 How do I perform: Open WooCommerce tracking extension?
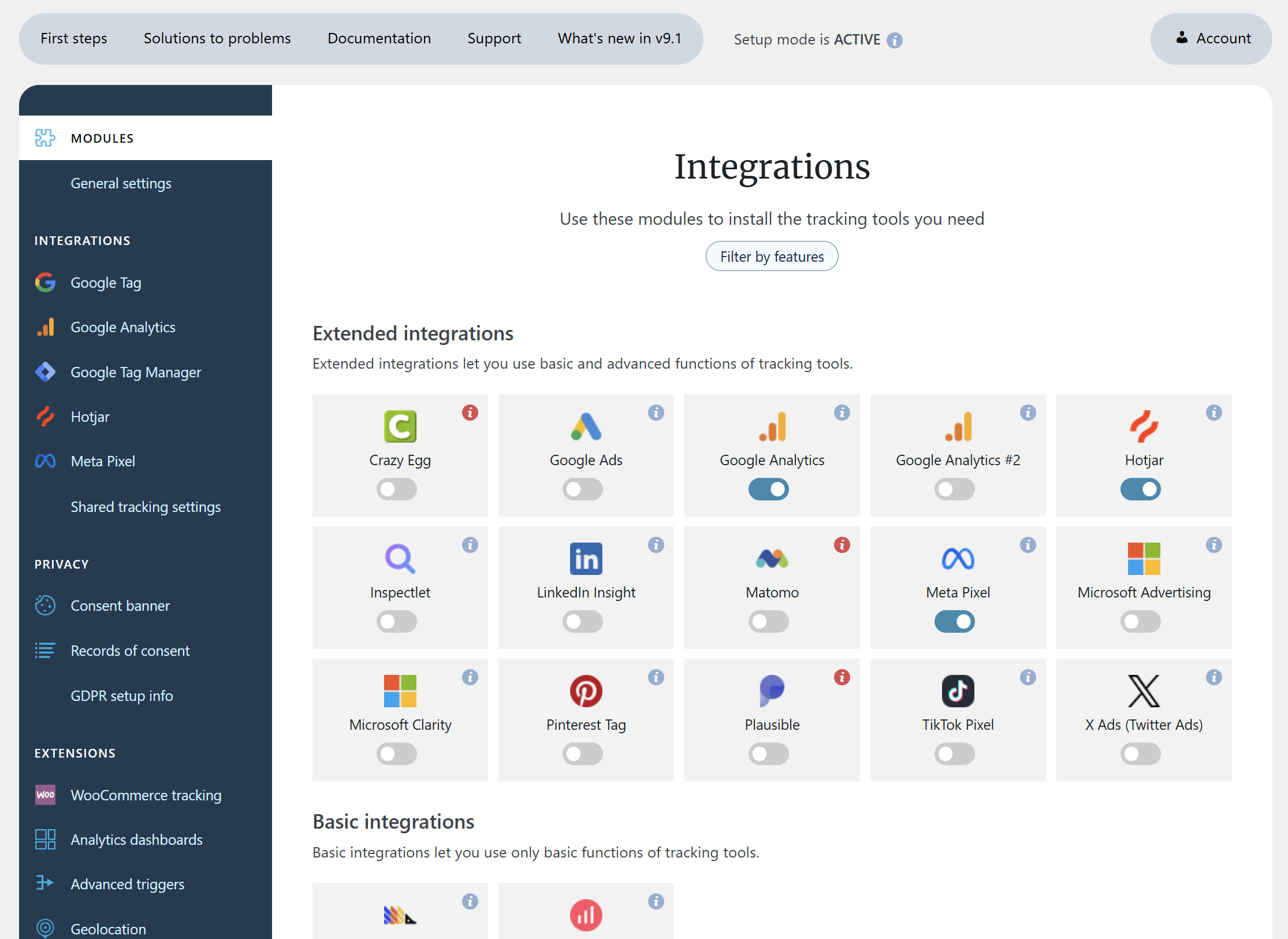click(146, 795)
